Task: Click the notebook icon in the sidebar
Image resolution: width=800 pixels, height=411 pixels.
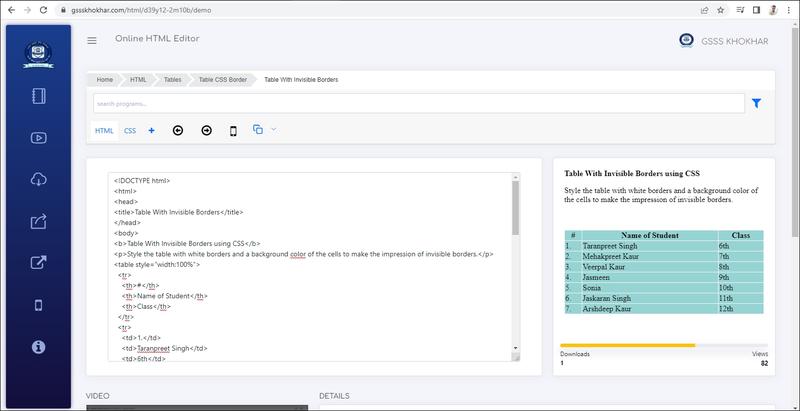Action: point(39,97)
